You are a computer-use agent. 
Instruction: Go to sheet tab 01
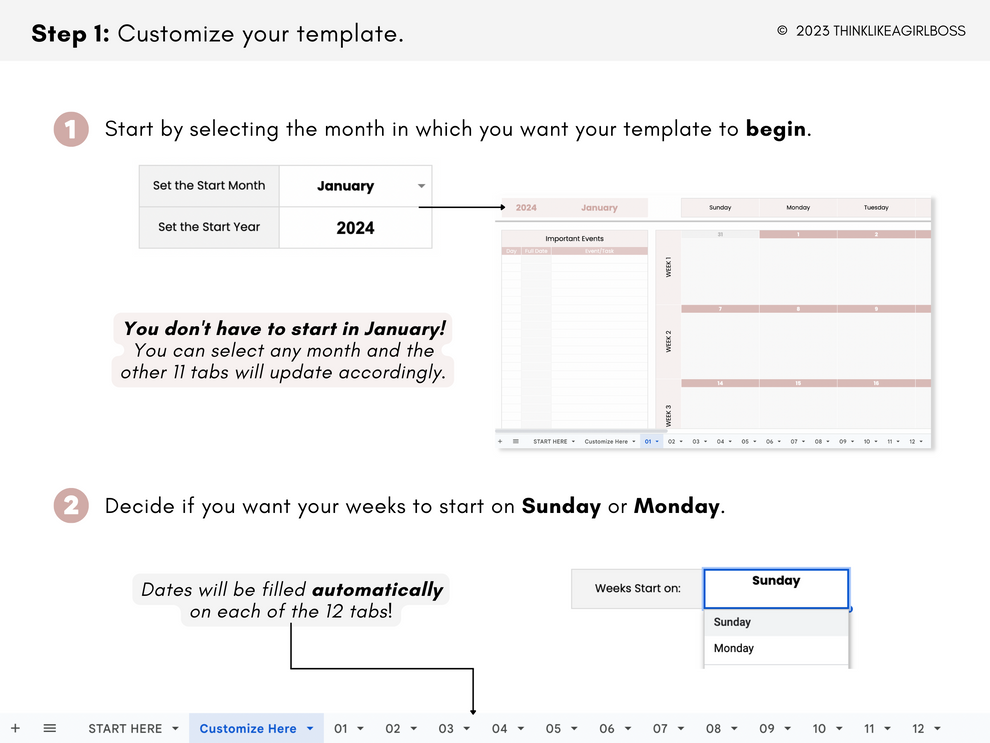(x=341, y=729)
